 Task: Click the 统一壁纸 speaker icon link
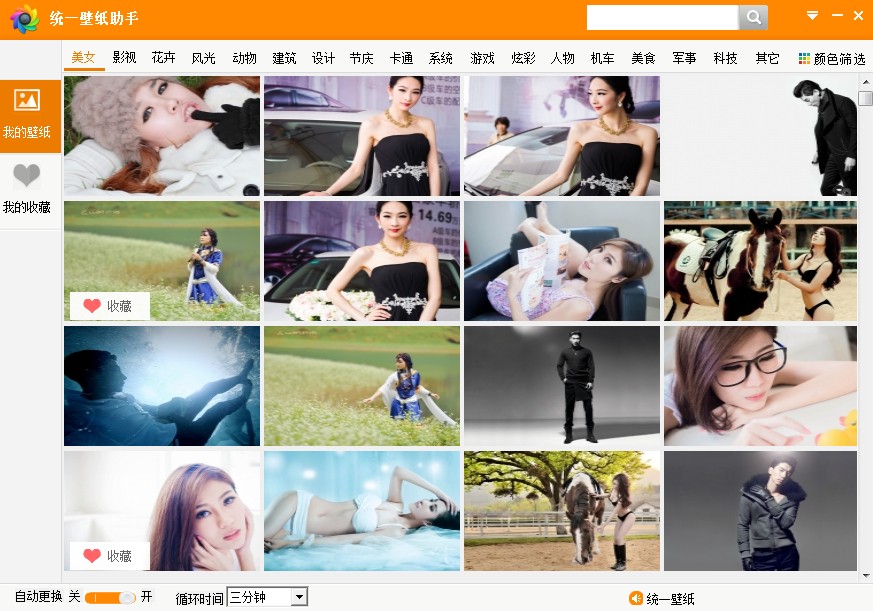click(x=661, y=599)
